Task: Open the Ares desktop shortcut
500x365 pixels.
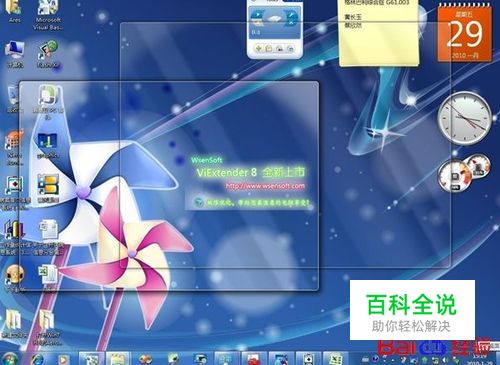Action: (x=15, y=10)
